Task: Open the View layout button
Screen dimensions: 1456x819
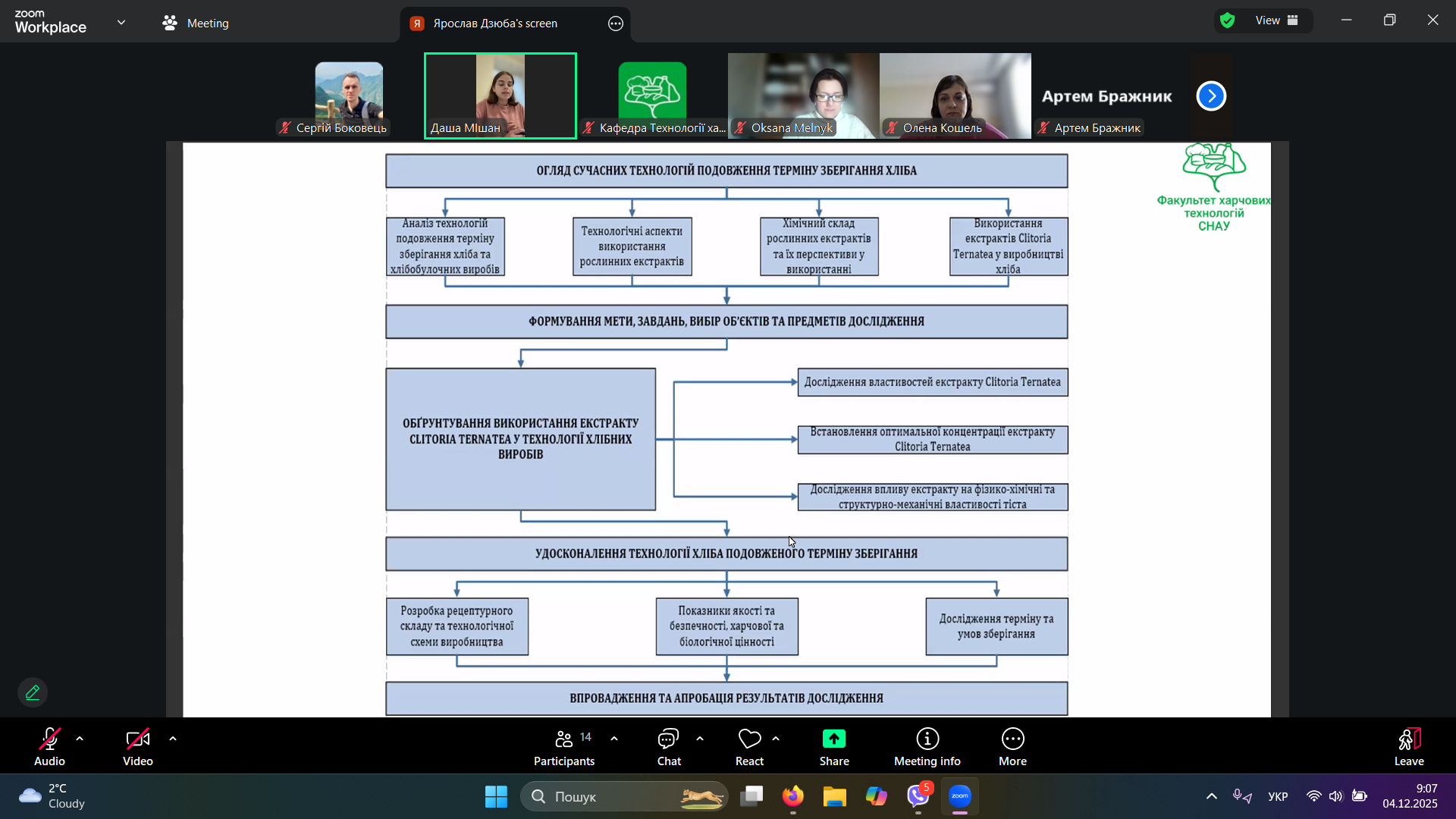Action: [1277, 20]
